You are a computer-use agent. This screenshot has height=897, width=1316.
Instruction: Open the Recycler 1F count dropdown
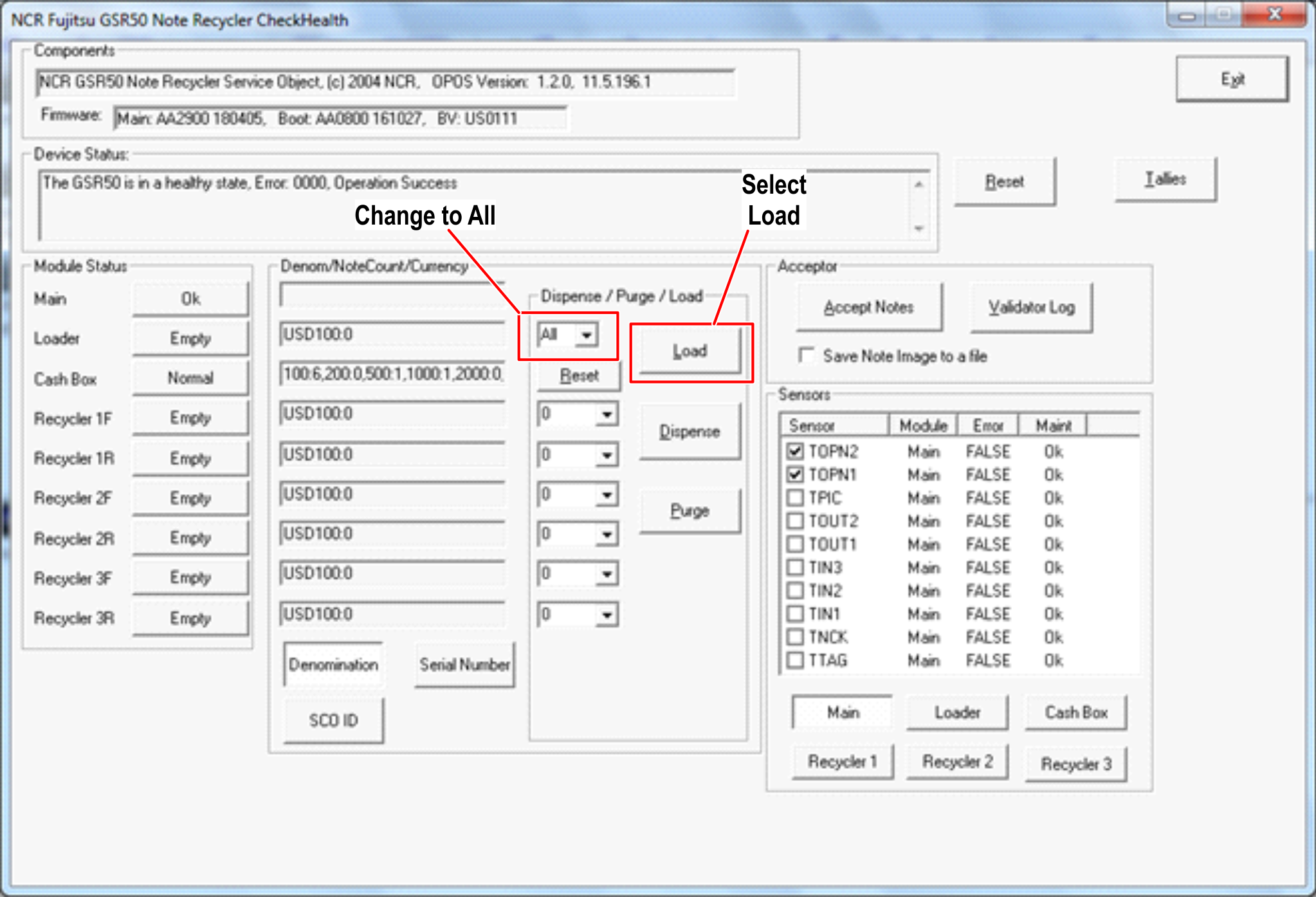[607, 414]
